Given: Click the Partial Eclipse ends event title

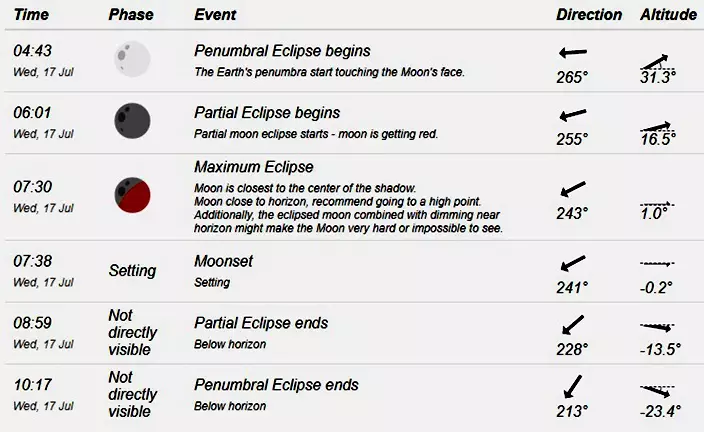Looking at the screenshot, I should (261, 324).
